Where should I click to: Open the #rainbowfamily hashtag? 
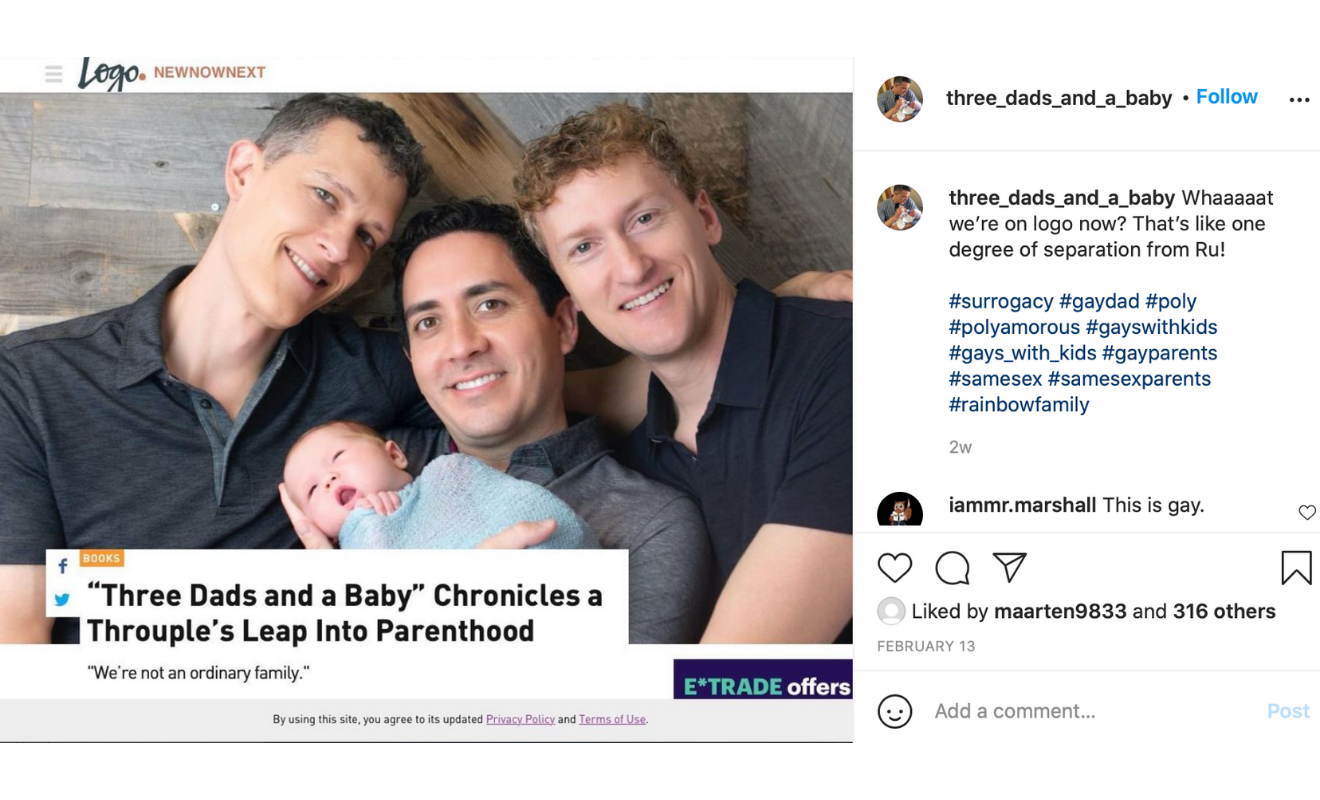pos(1018,405)
